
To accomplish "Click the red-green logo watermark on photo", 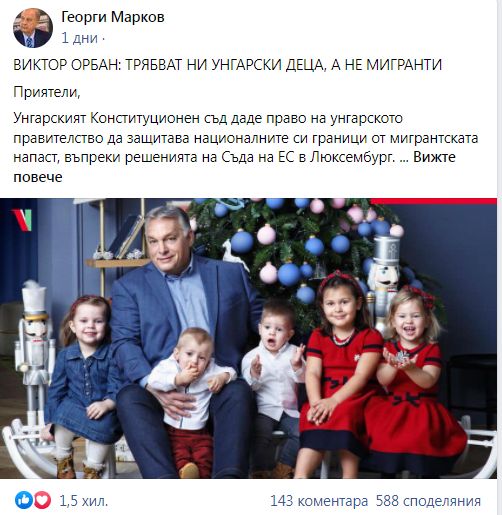I will coord(22,220).
